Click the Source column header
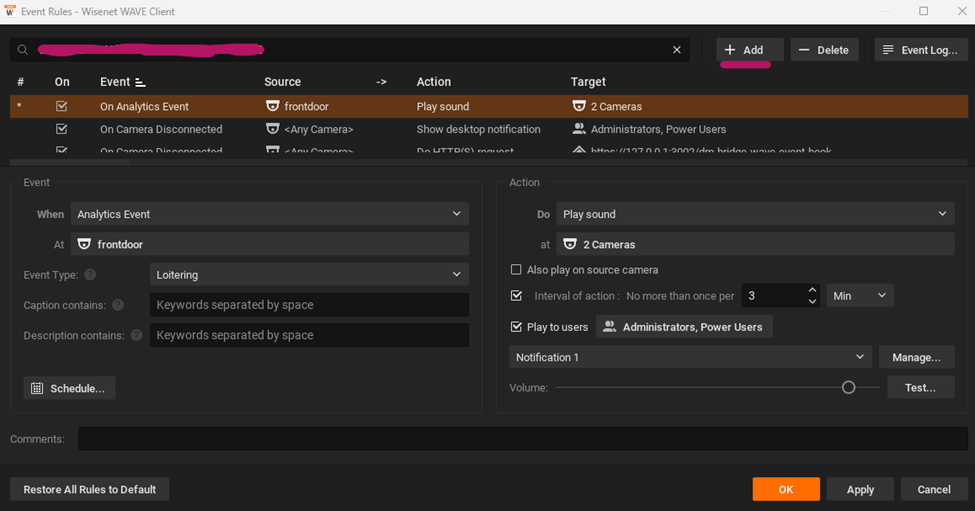Image resolution: width=975 pixels, height=511 pixels. tap(282, 82)
